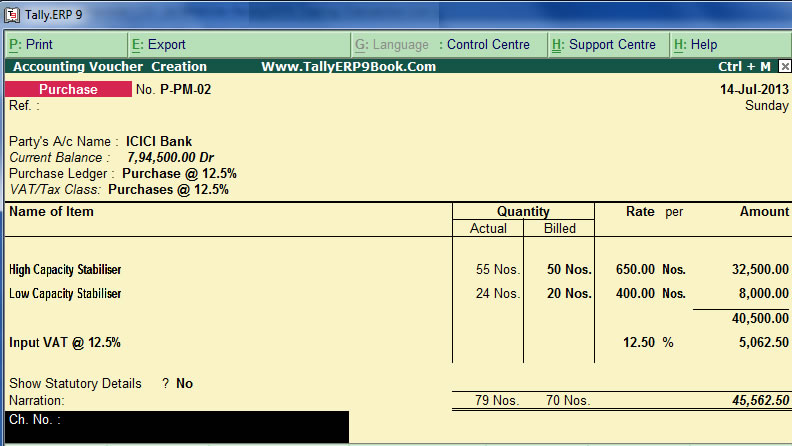Click actual quantity 55 Nos.

click(x=498, y=269)
